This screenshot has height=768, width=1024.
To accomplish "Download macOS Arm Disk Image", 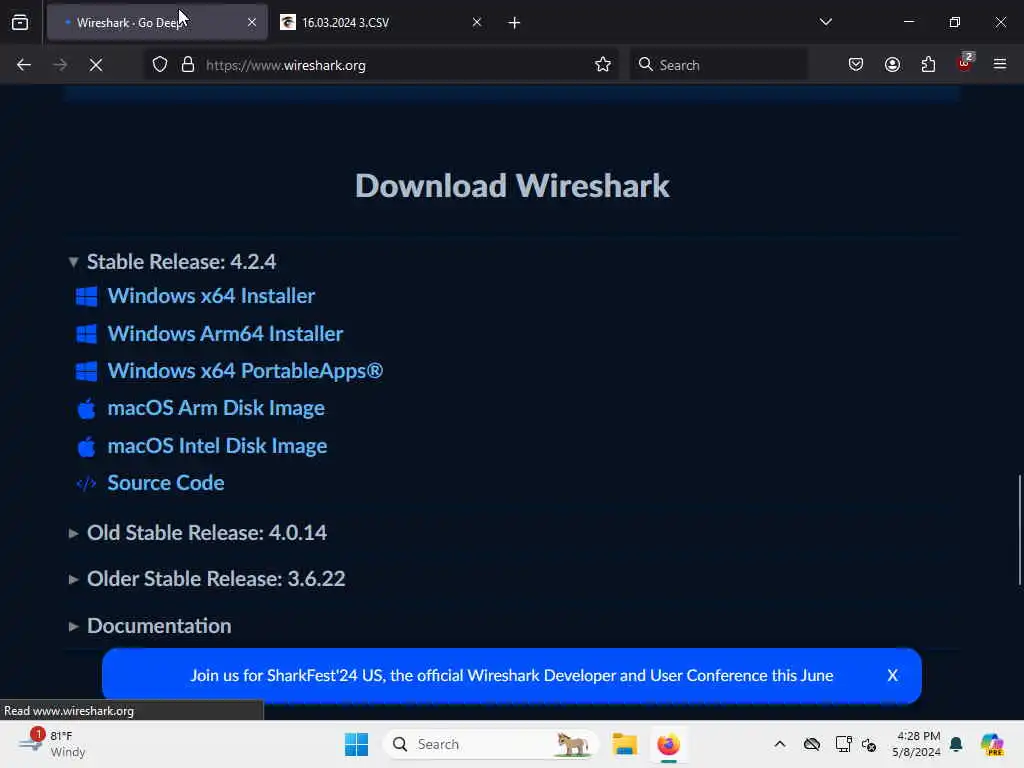I will point(216,409).
